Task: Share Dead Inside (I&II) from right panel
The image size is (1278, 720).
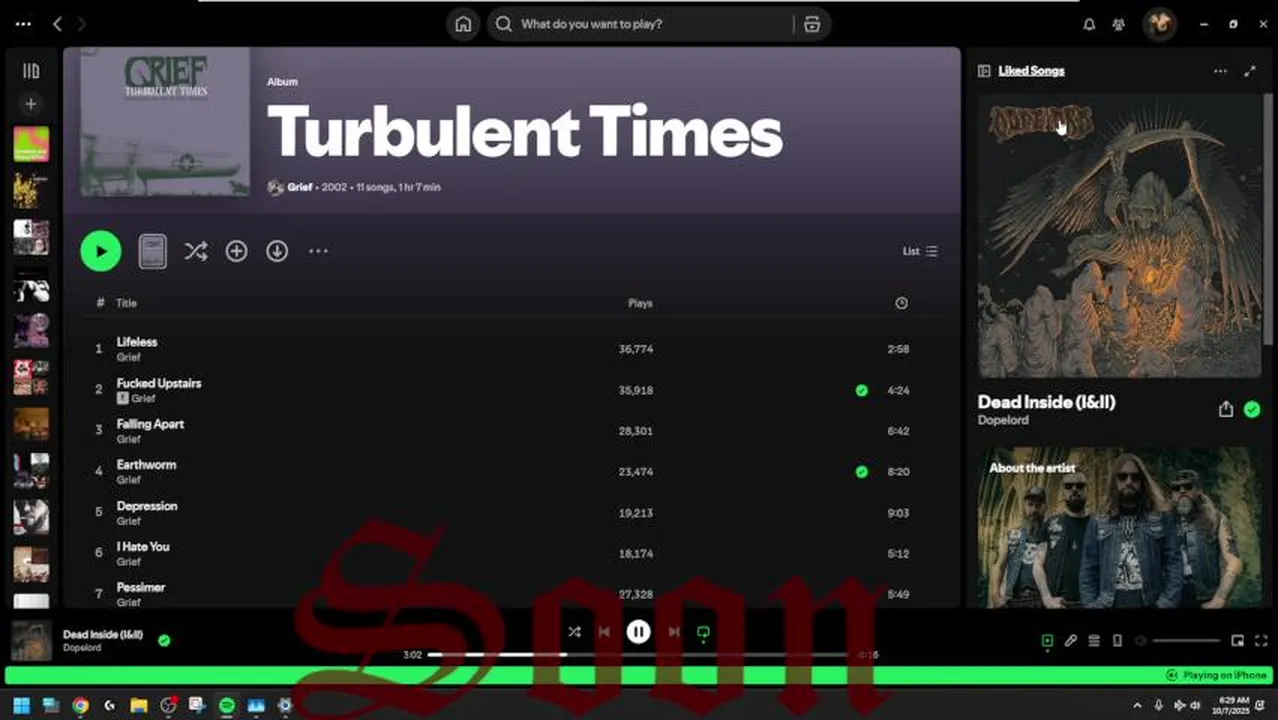Action: pos(1226,409)
